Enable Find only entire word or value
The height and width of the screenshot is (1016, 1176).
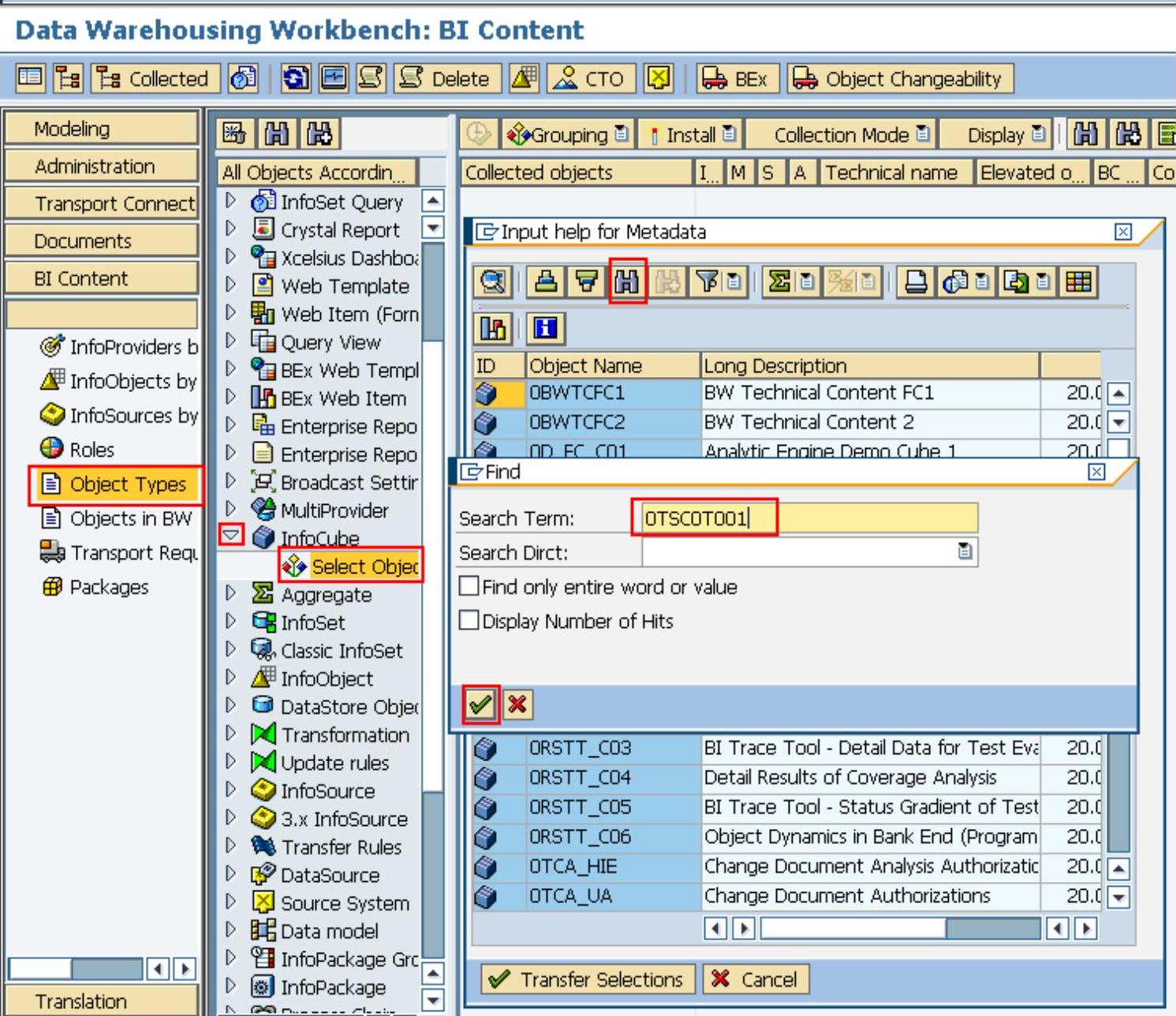469,586
